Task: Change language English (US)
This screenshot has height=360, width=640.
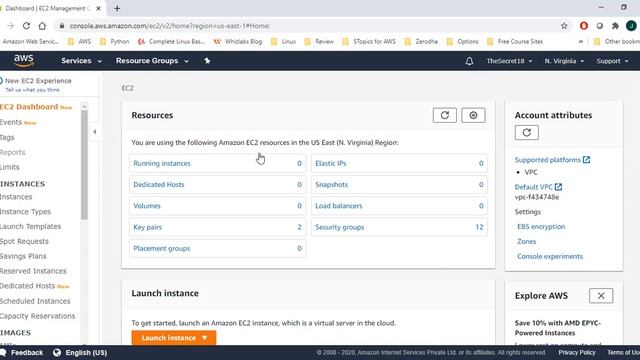Action: 86,353
